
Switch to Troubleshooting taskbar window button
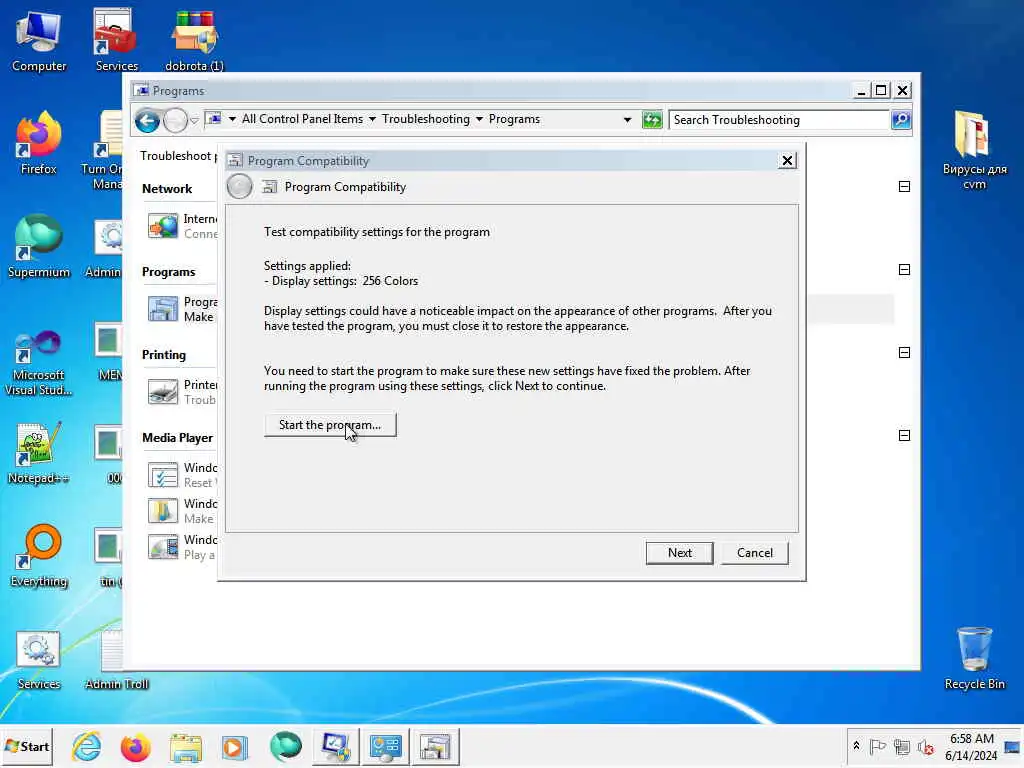pos(335,746)
